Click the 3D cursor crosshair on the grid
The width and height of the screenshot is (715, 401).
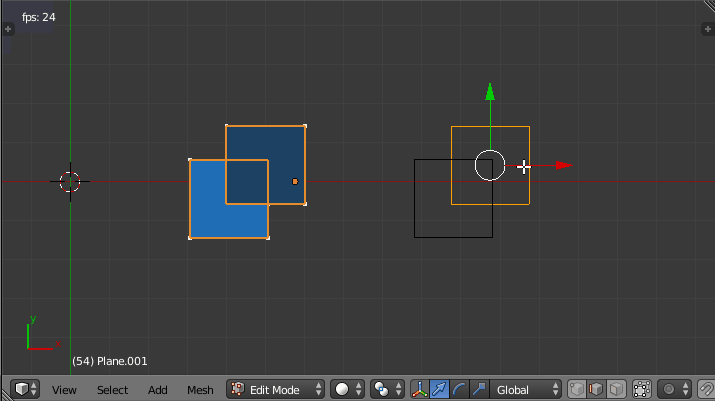[70, 182]
